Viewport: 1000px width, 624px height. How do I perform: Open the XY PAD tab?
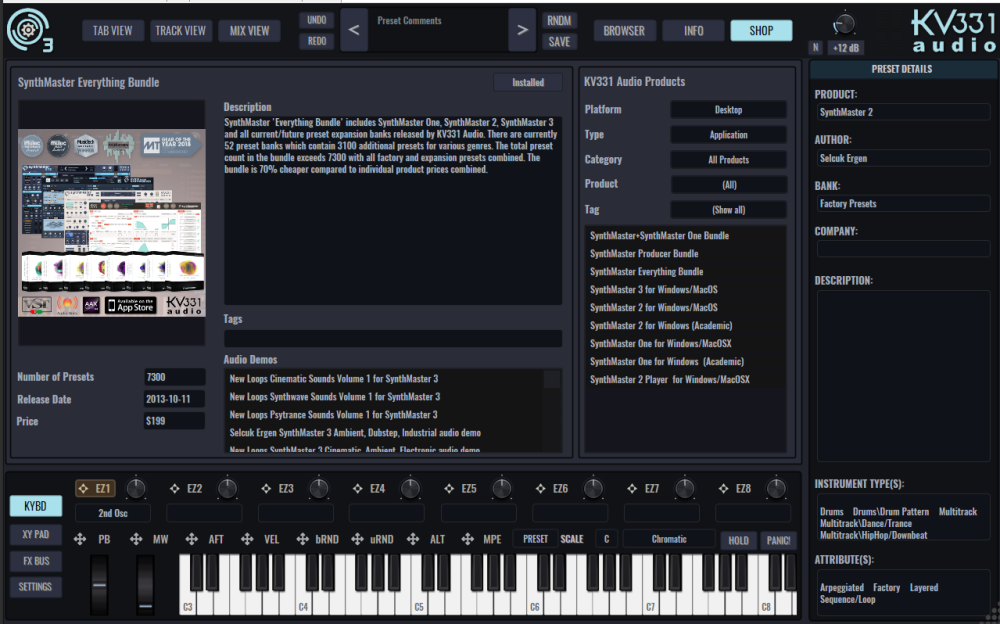tap(35, 534)
